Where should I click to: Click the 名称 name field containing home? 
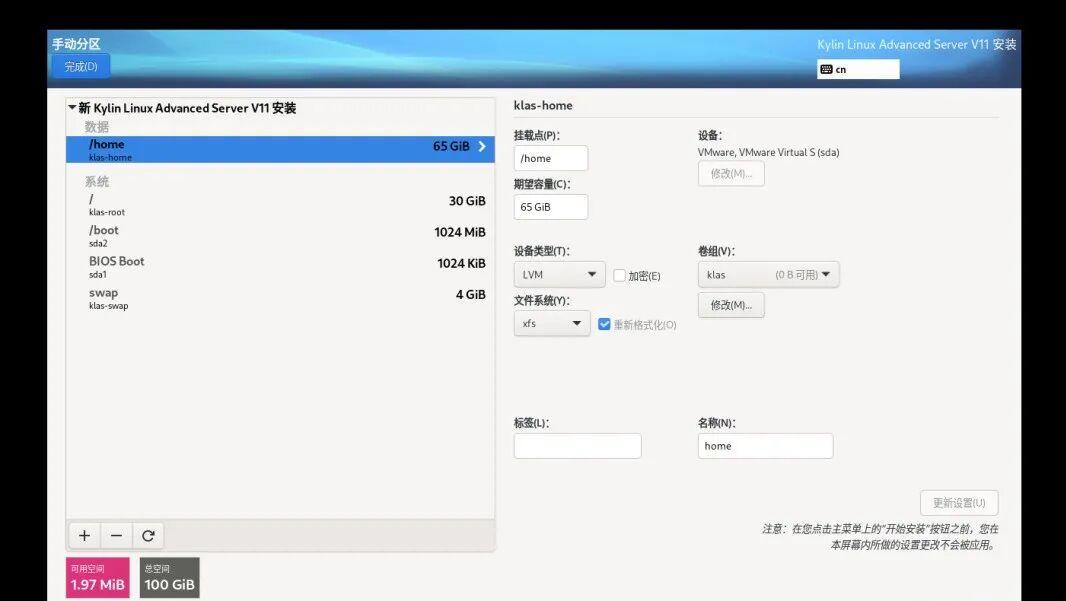pos(766,445)
